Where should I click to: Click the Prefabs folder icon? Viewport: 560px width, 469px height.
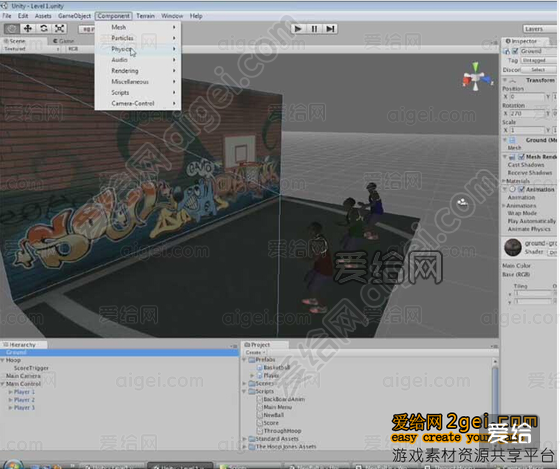pos(251,360)
